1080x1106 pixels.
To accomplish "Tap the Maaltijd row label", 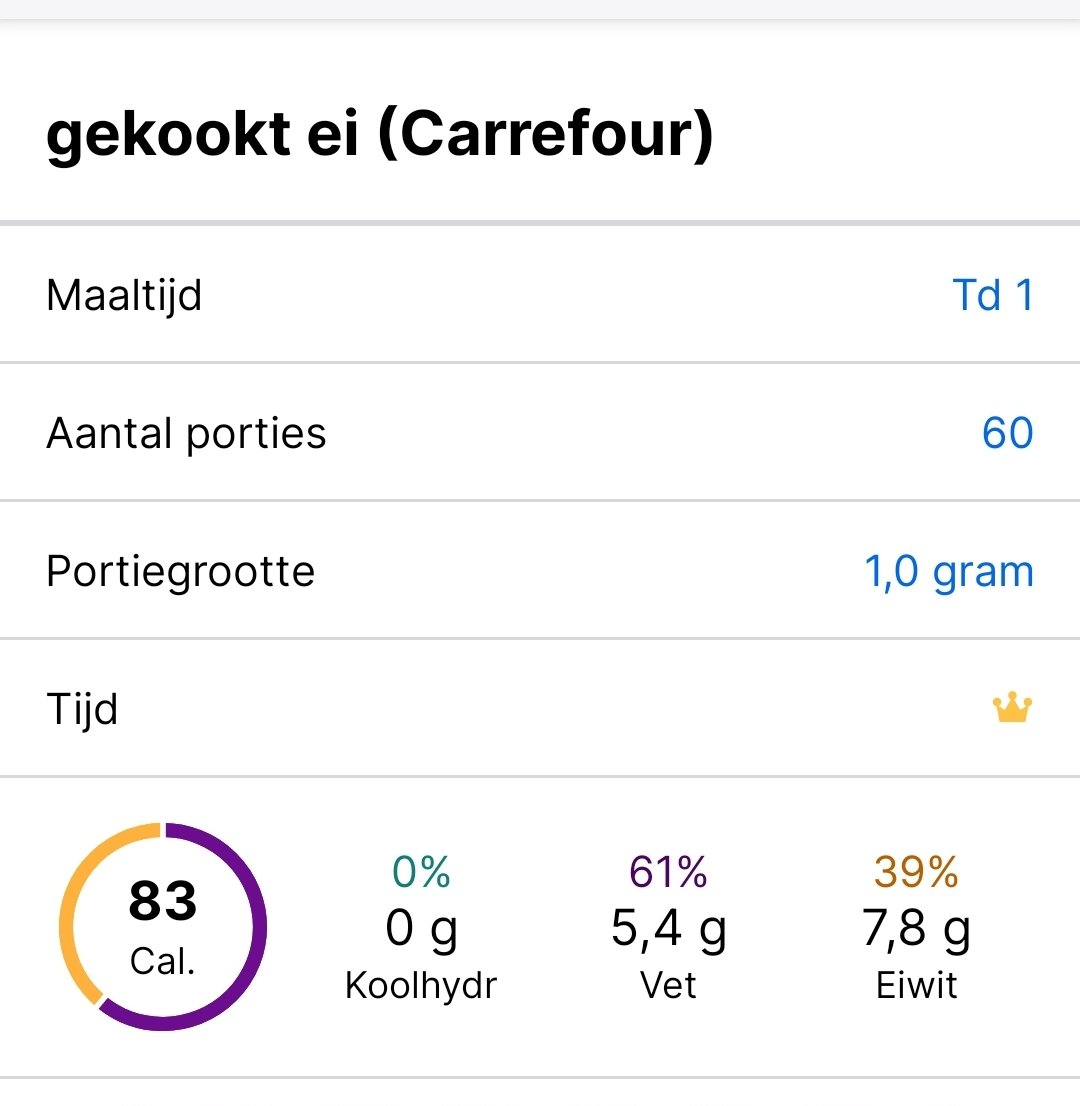I will pyautogui.click(x=124, y=296).
